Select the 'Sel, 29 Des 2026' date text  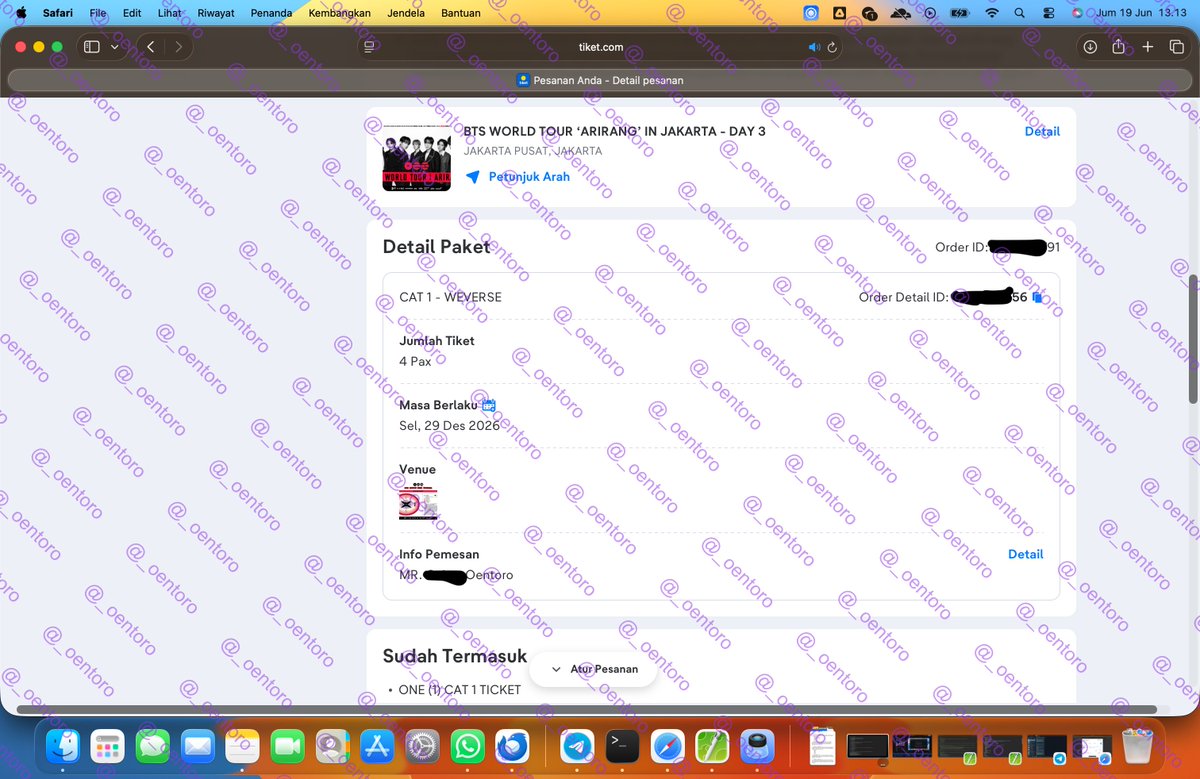pyautogui.click(x=448, y=425)
